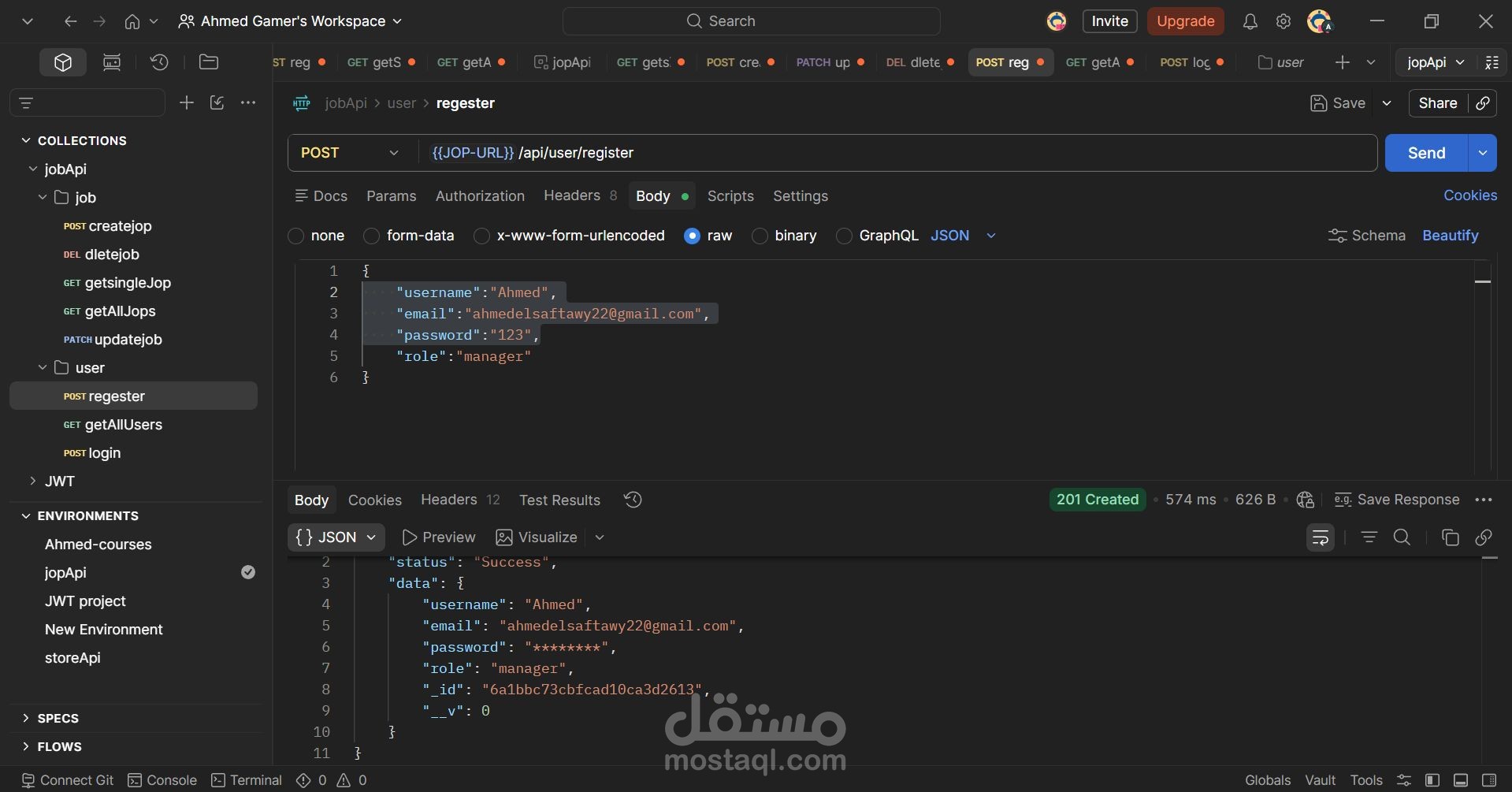
Task: Open the Save options dropdown arrow
Action: [x=1387, y=103]
